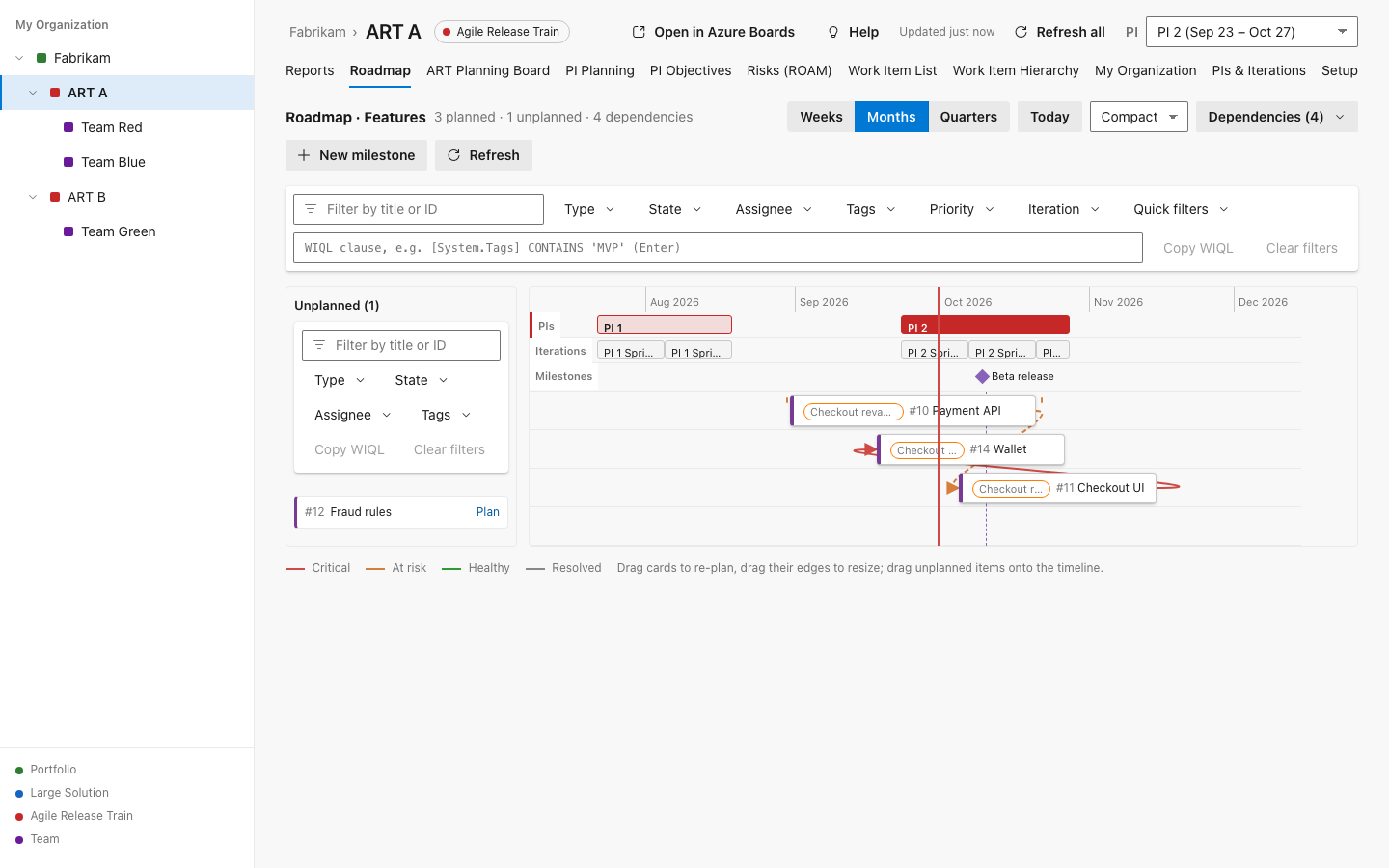
Task: Go to the Risks (ROAM) tab
Action: [x=789, y=70]
